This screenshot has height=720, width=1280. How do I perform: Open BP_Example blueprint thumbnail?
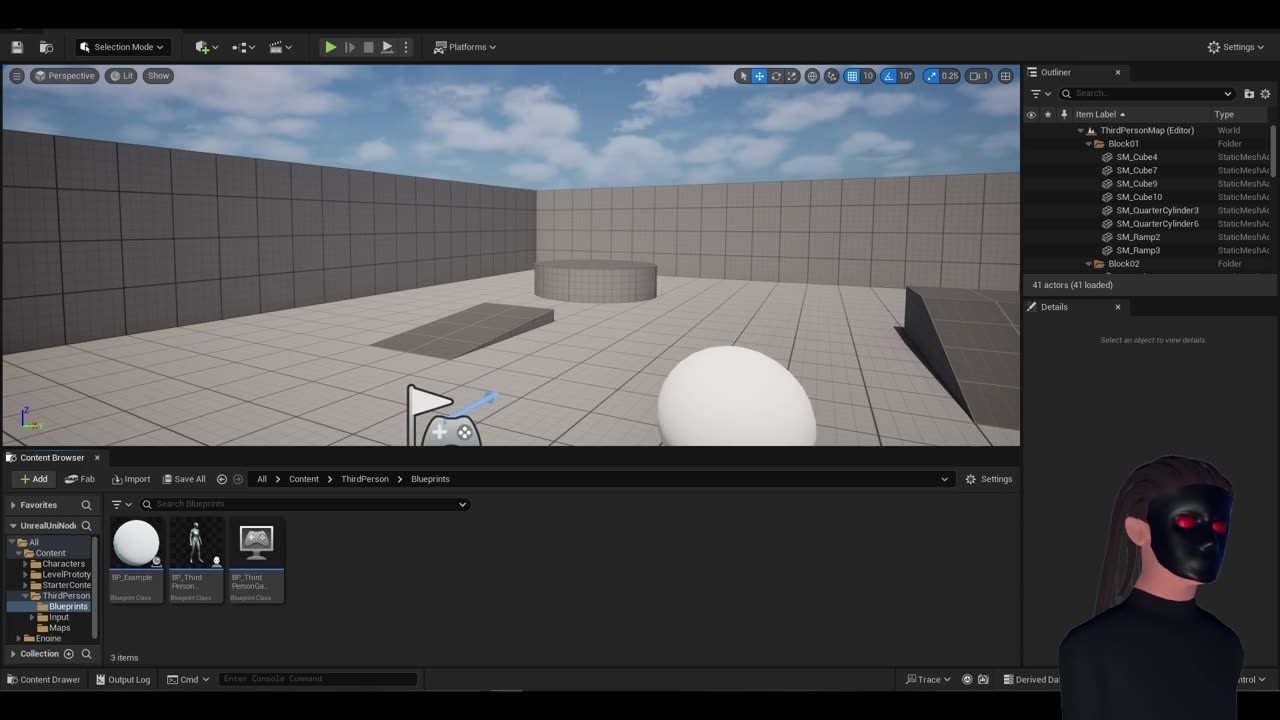(x=136, y=543)
